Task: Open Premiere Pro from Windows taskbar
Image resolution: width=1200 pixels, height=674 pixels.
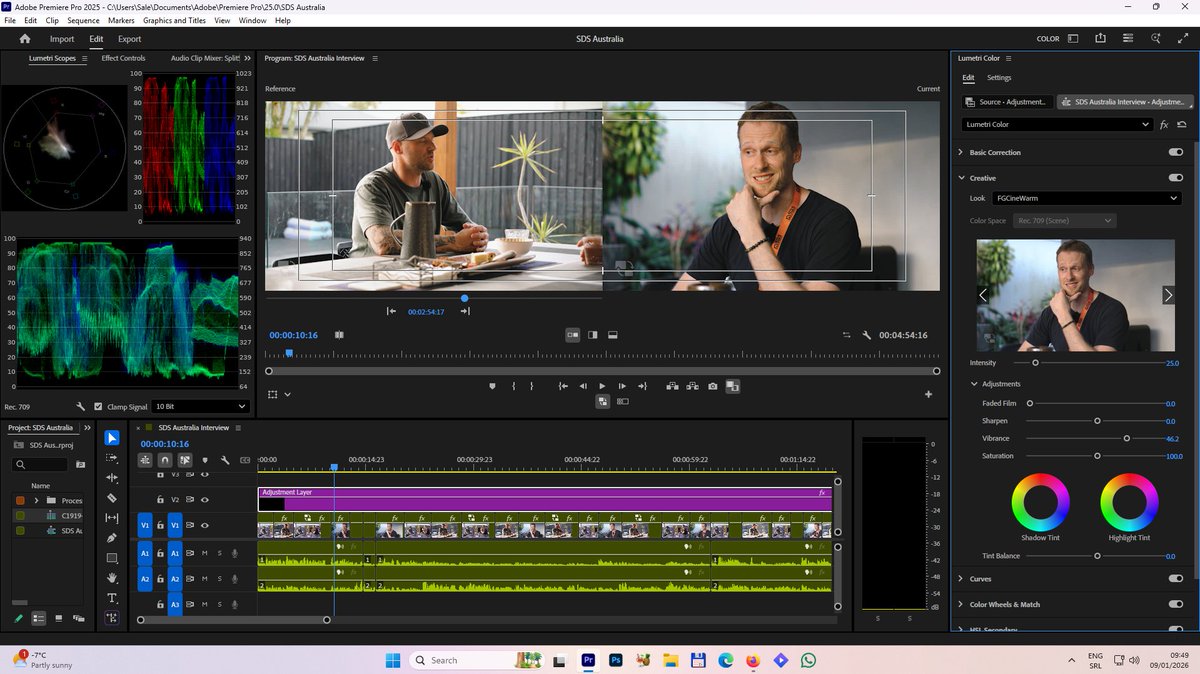Action: pos(589,660)
